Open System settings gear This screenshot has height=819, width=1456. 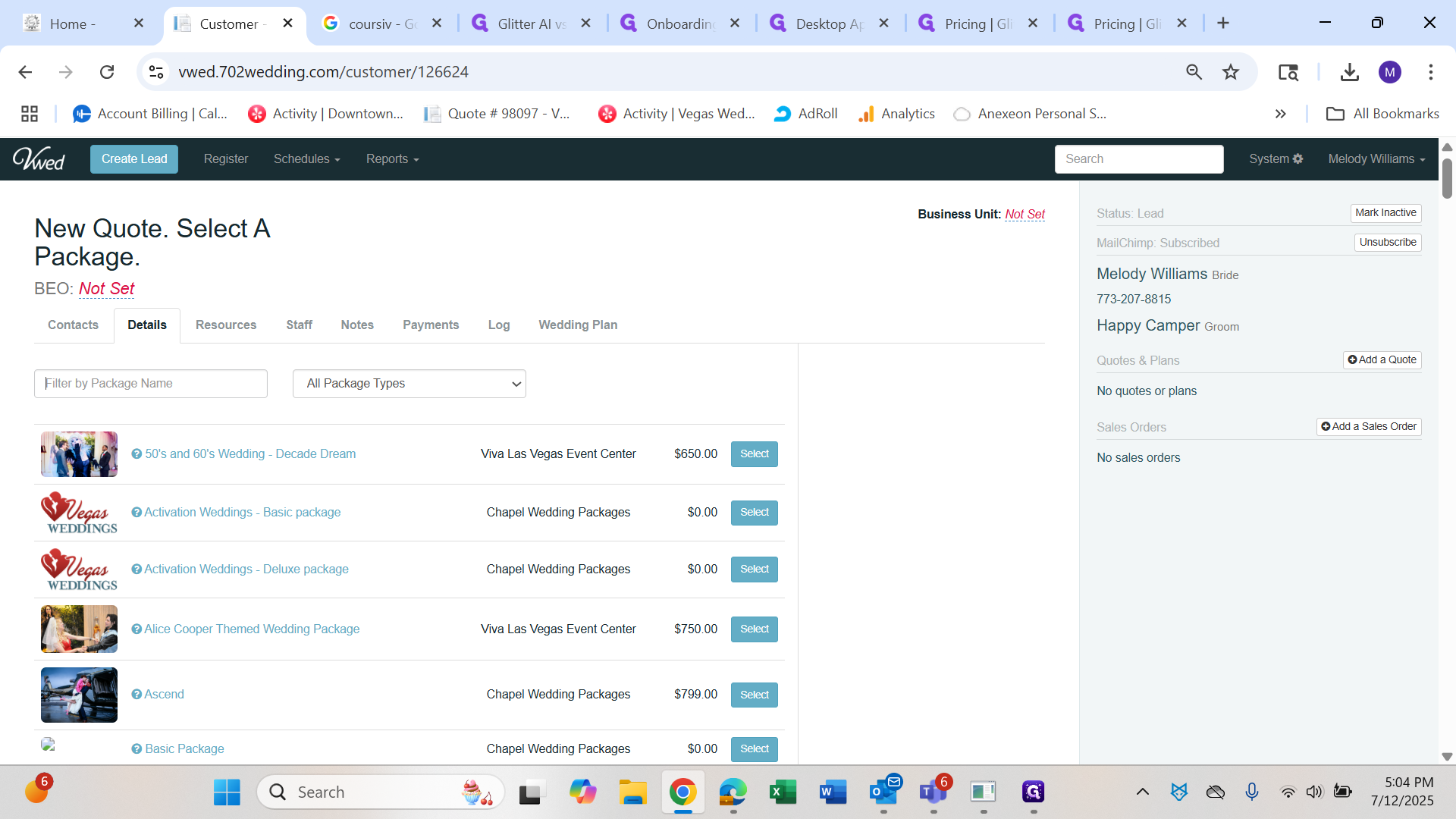(x=1298, y=159)
